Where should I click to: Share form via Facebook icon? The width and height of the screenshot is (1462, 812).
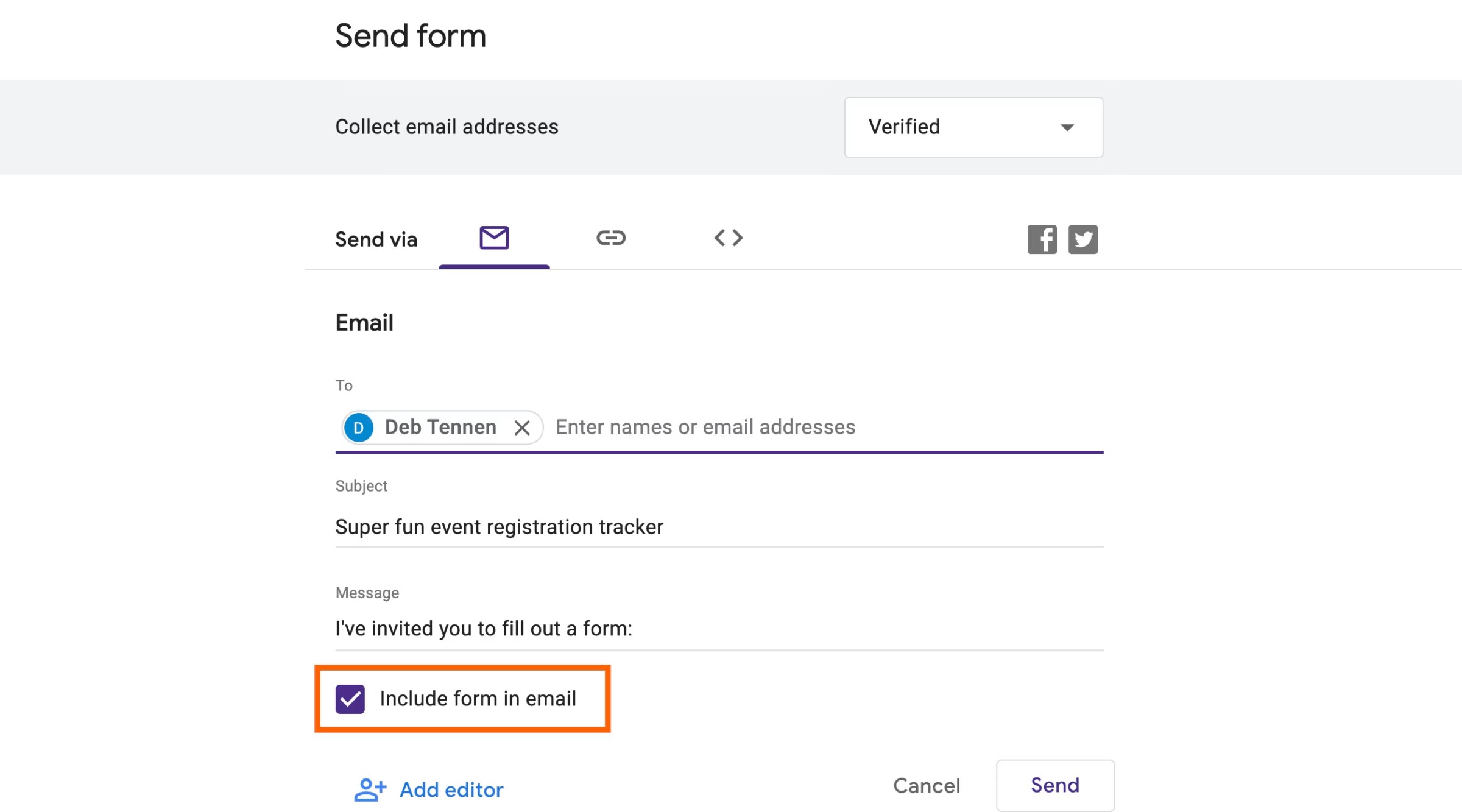coord(1042,239)
